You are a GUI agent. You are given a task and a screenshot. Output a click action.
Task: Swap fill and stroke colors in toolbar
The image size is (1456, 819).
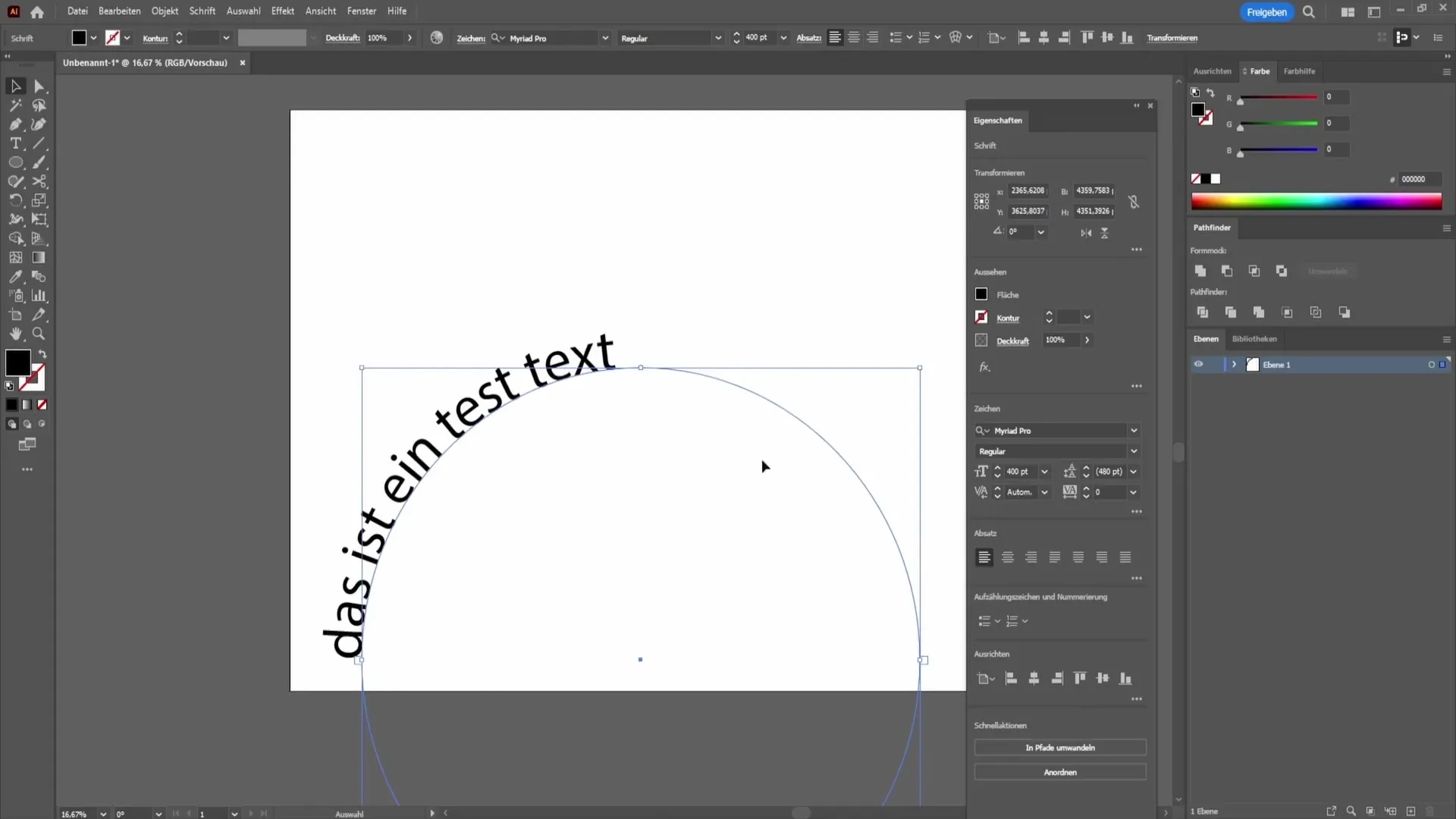click(42, 354)
